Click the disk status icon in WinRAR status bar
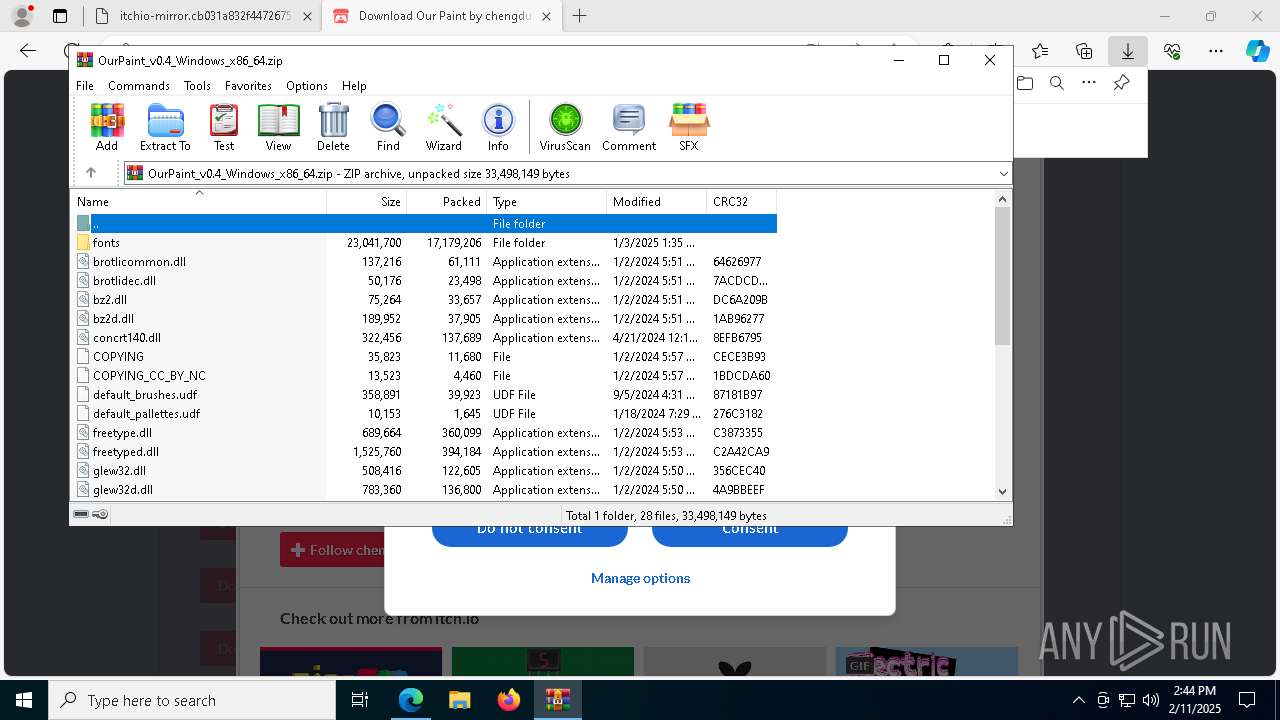The width and height of the screenshot is (1280, 720). tap(81, 514)
